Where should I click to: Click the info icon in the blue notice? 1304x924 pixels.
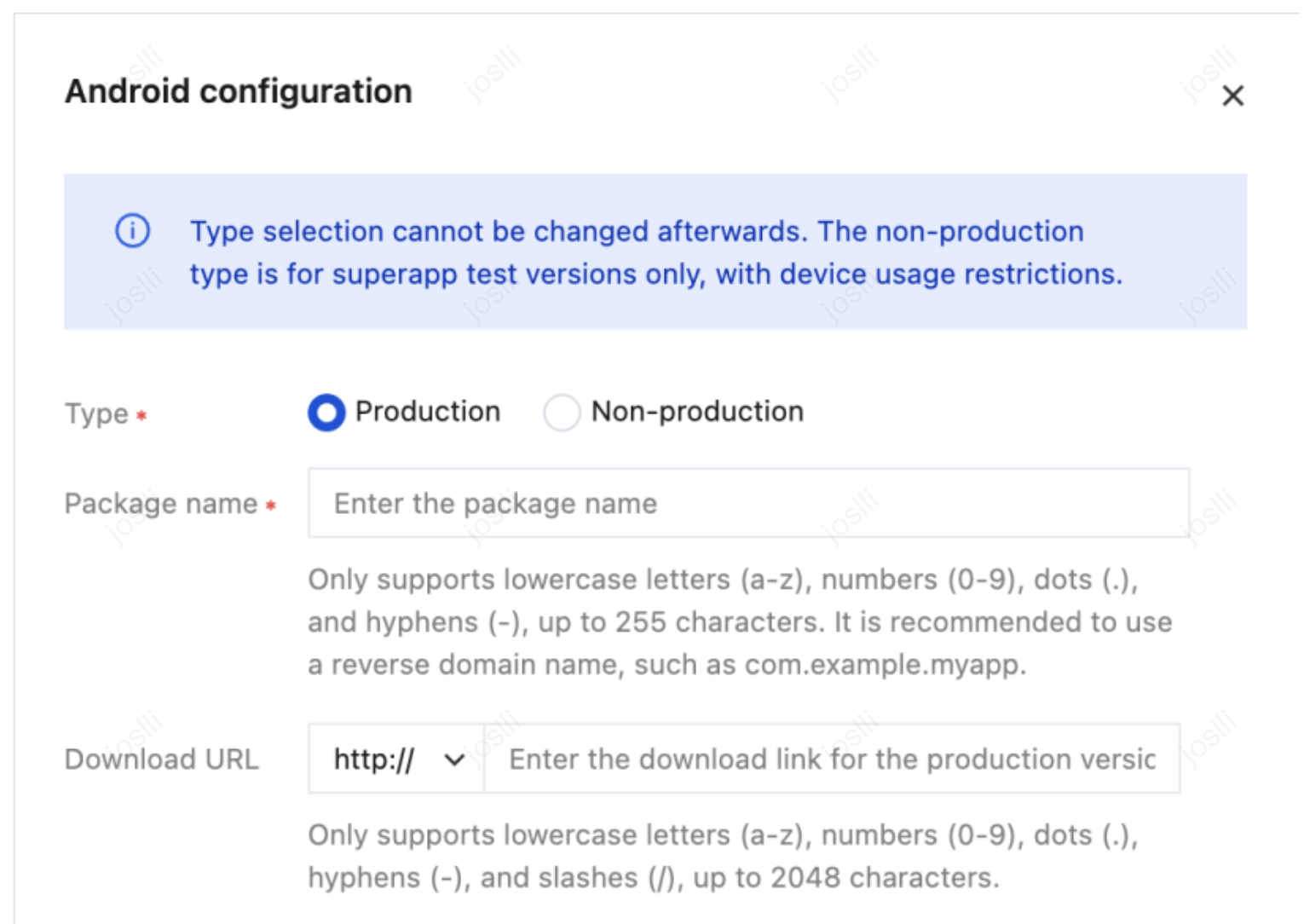coord(132,230)
